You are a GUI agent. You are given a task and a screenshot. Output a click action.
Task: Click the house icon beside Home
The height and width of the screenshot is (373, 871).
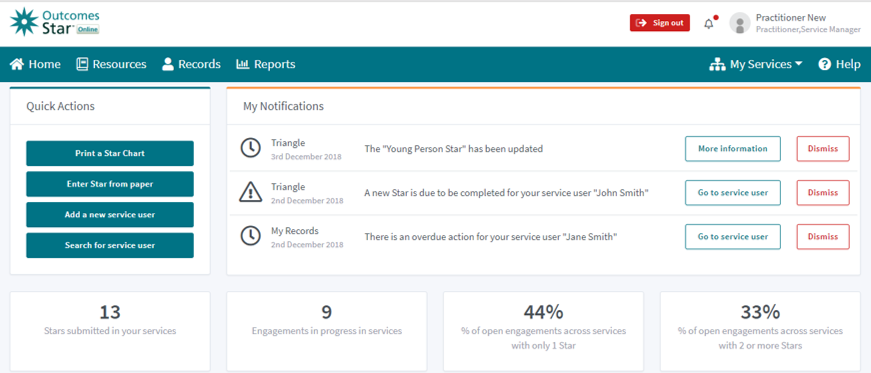(17, 64)
